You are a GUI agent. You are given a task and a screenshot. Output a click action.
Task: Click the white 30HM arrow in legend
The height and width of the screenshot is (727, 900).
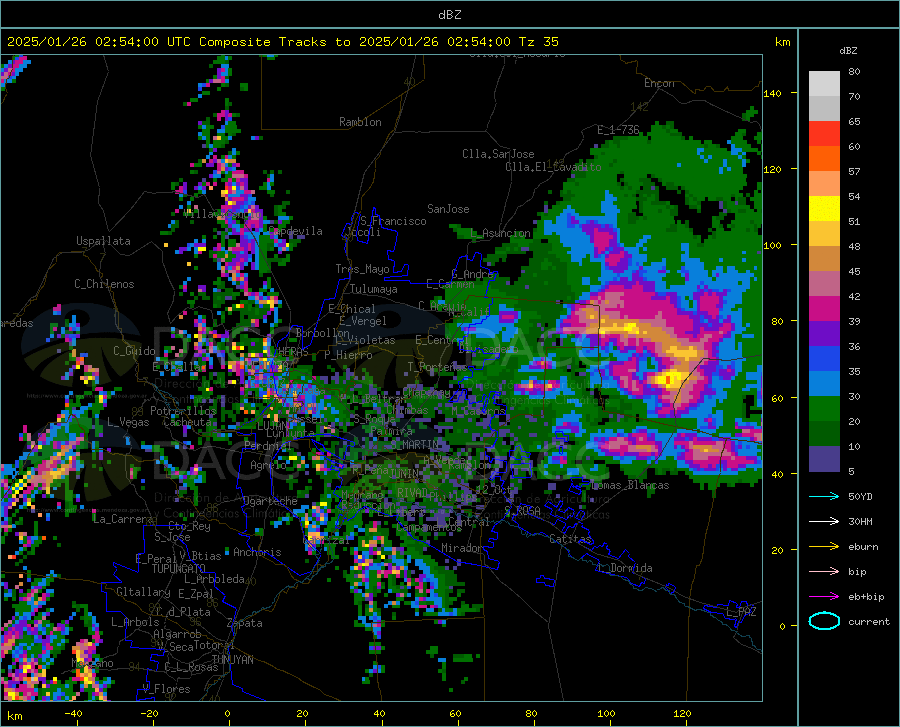pyautogui.click(x=824, y=522)
